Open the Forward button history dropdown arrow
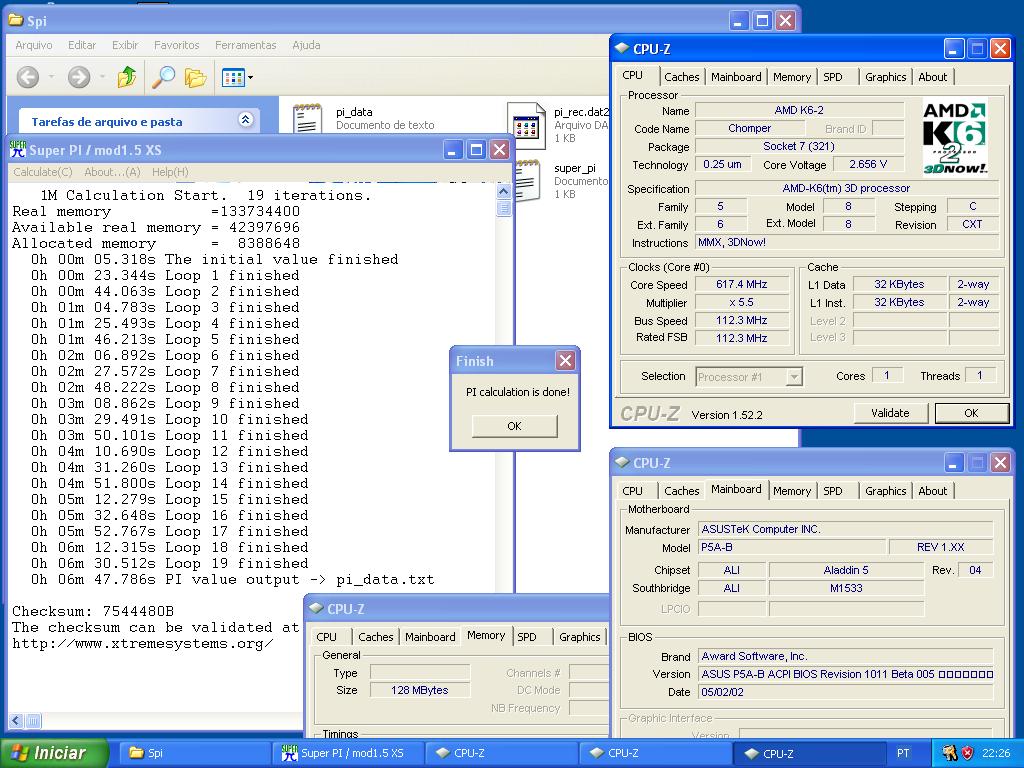 103,77
